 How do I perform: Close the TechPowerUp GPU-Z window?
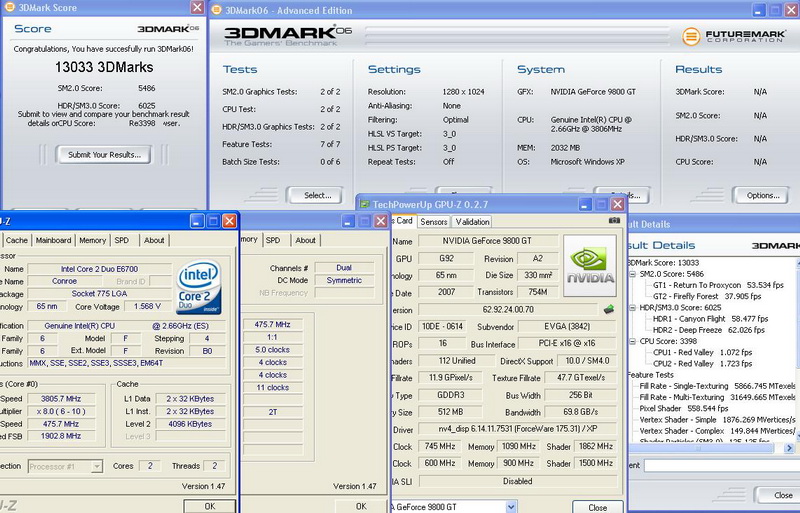point(618,204)
